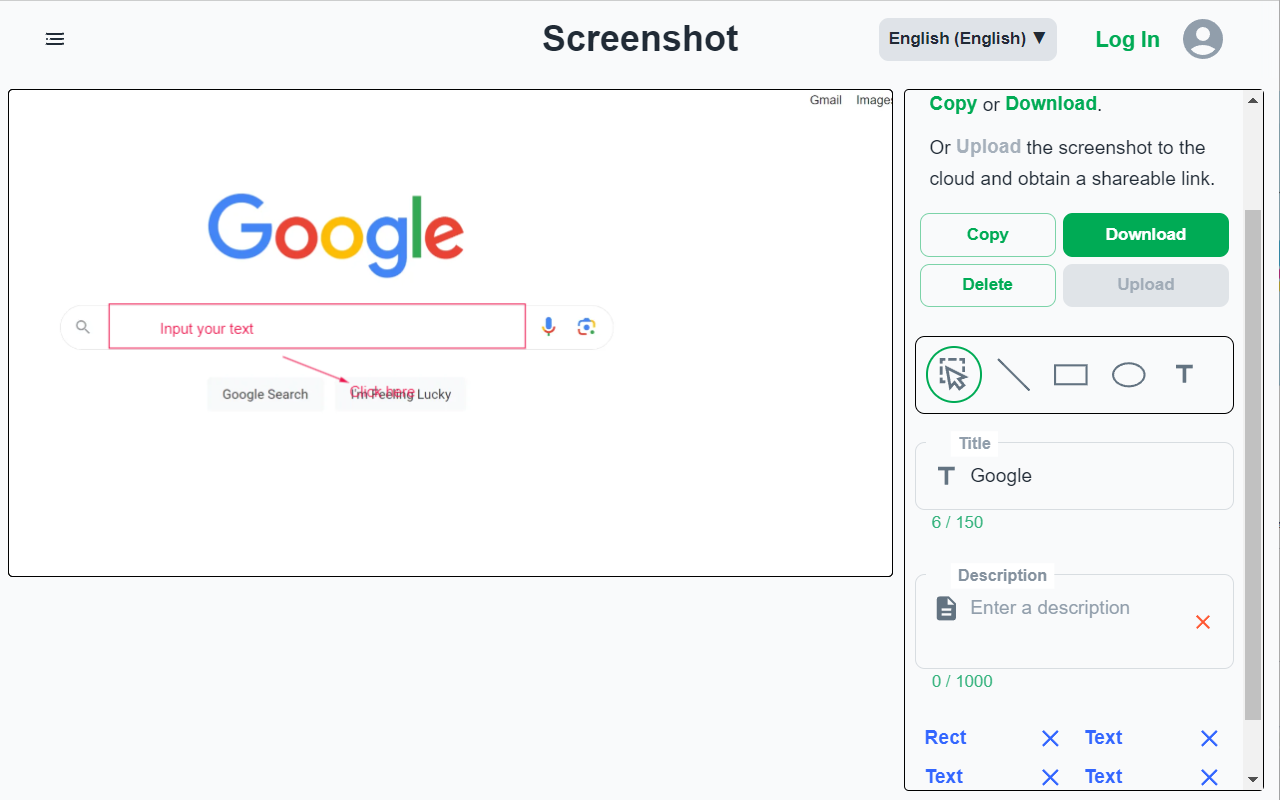This screenshot has height=800, width=1280.
Task: Open the hamburger menu
Action: [55, 38]
